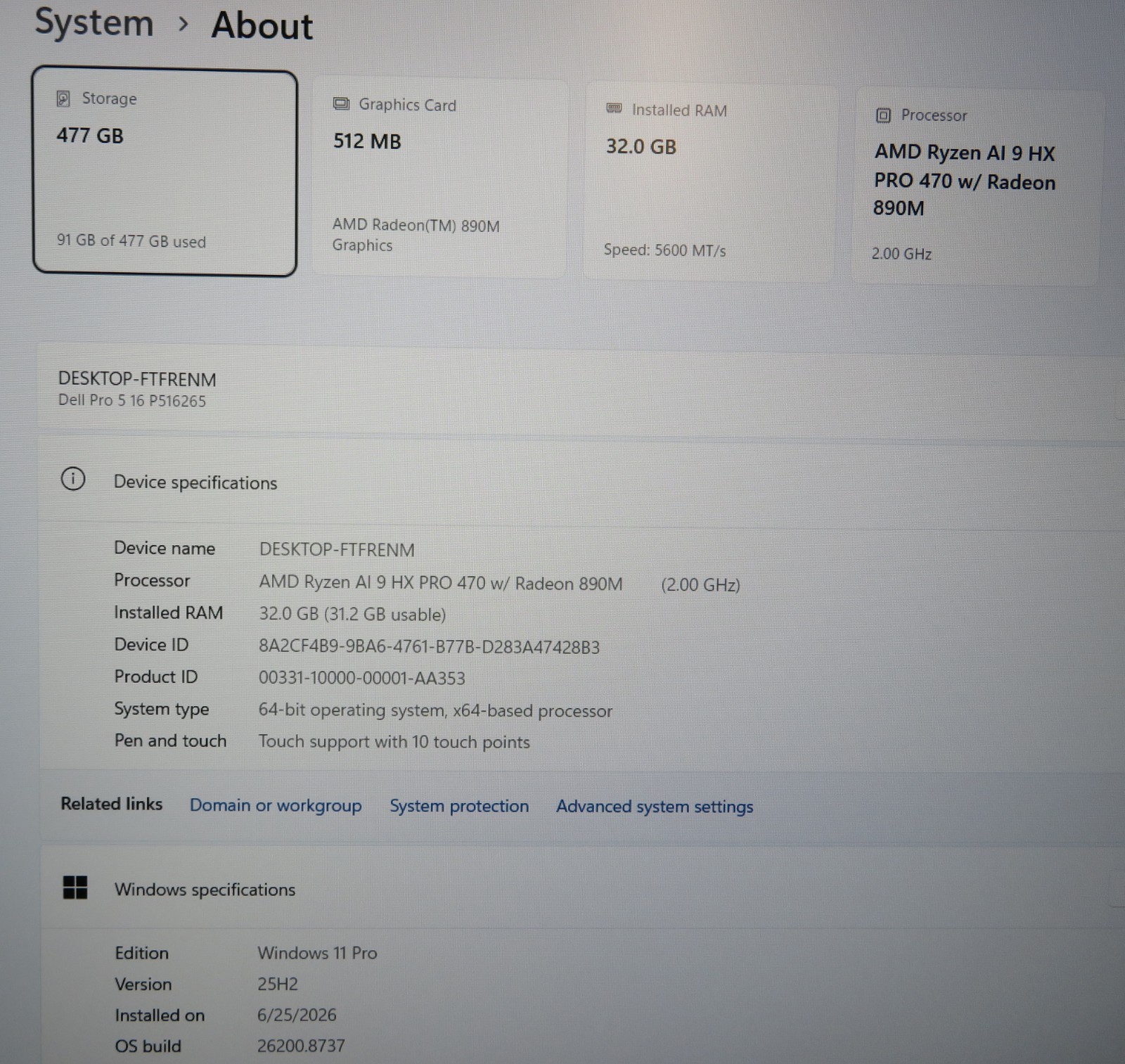Open System protection link

pos(459,806)
